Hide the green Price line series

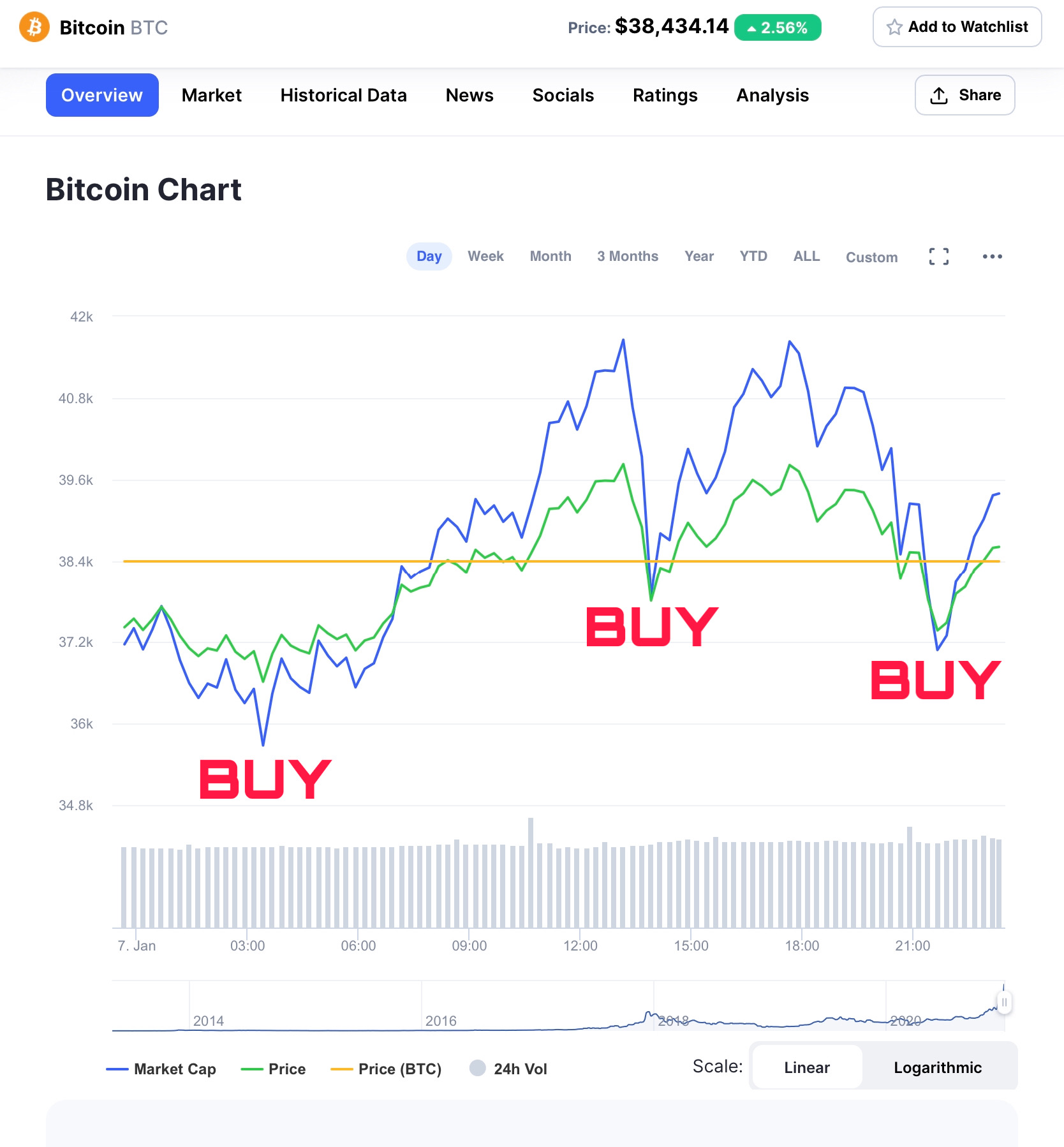coord(274,1069)
